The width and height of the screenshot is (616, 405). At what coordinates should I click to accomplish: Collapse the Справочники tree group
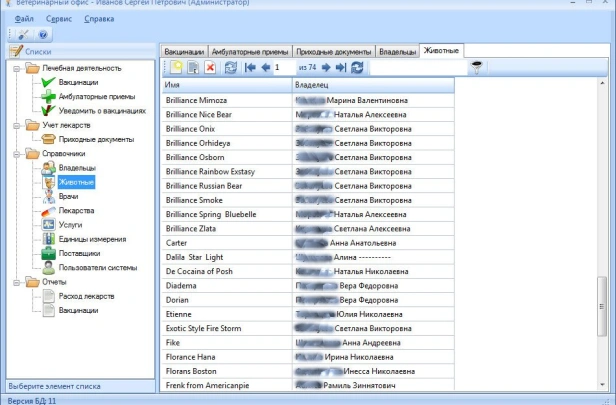[x=17, y=154]
